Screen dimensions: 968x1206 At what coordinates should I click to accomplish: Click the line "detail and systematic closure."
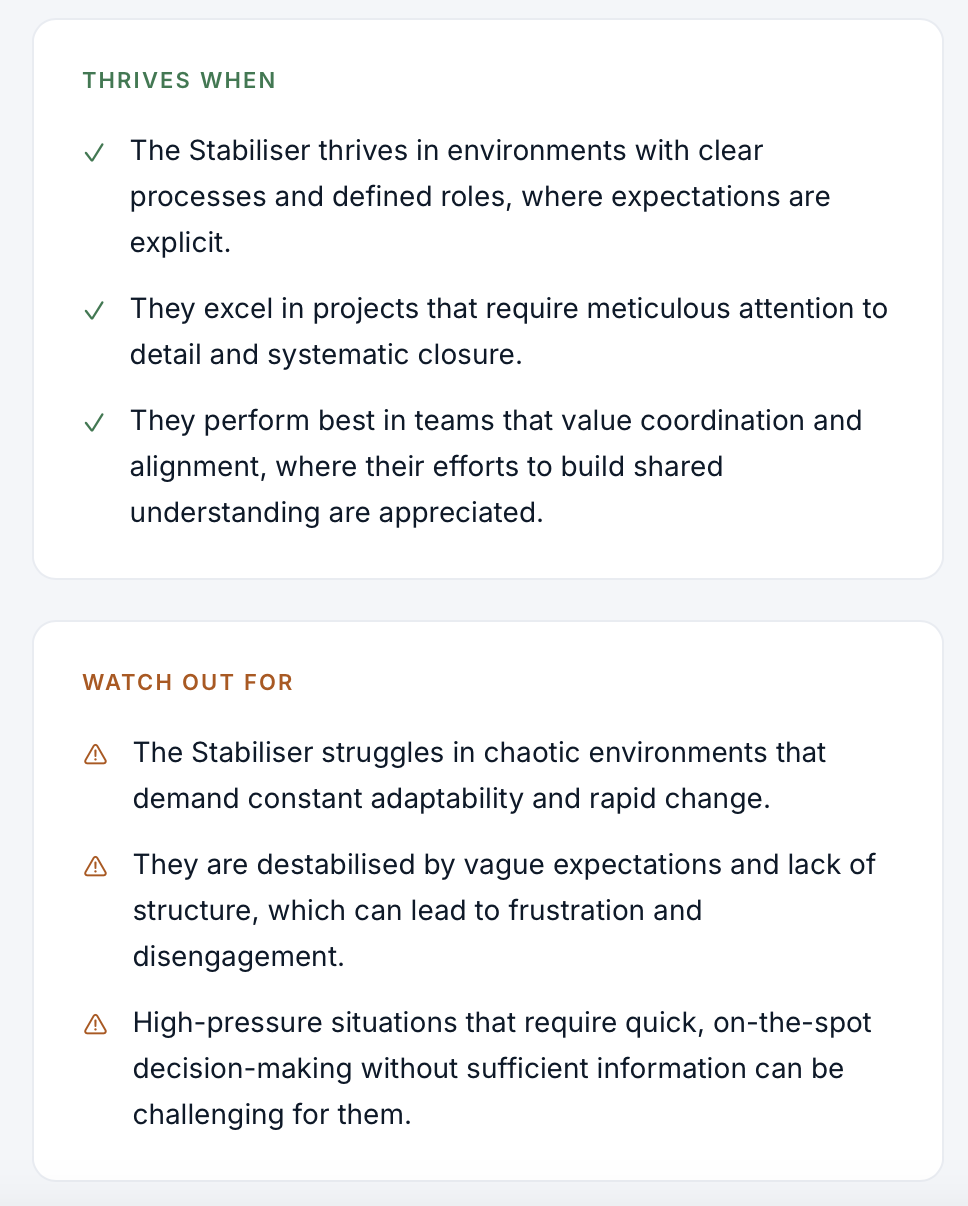coord(326,355)
